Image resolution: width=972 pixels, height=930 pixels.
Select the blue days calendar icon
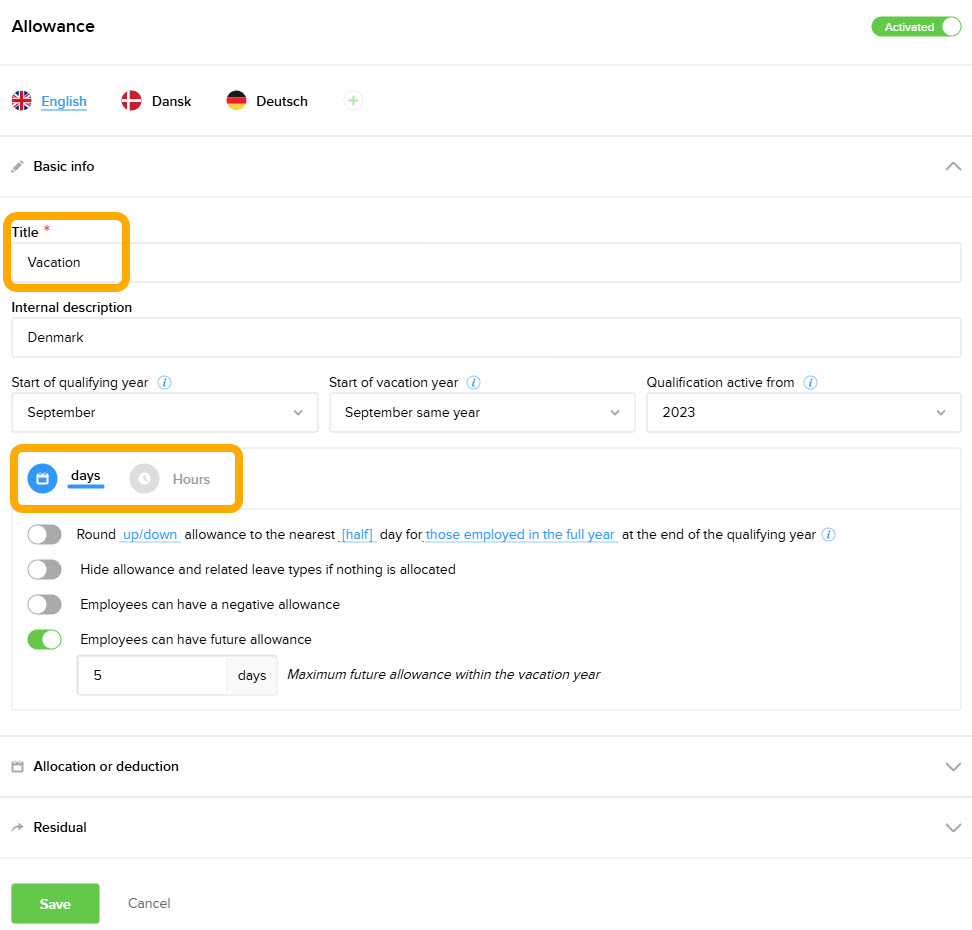pos(43,479)
